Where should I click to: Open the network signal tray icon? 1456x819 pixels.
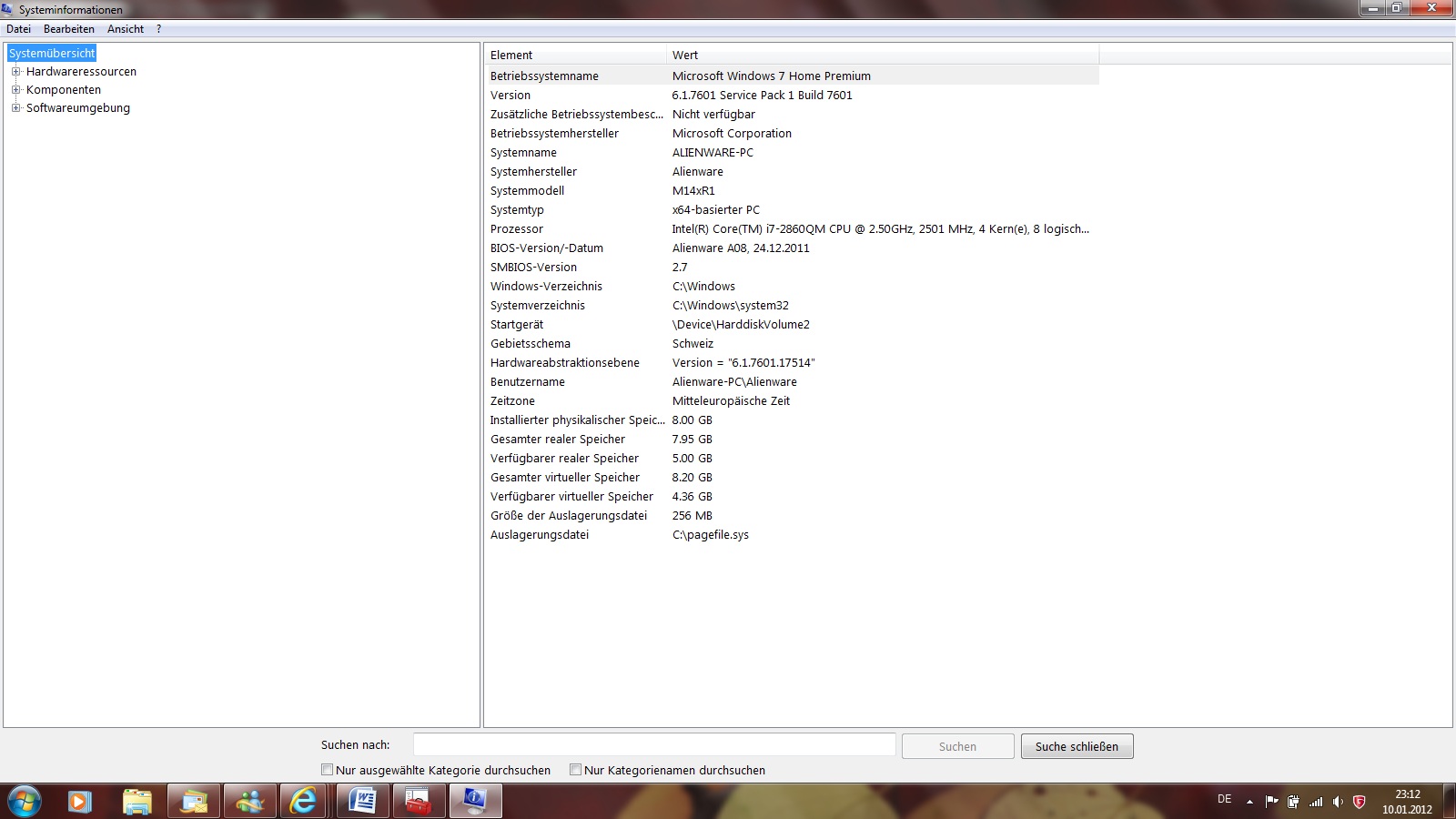tap(1316, 802)
